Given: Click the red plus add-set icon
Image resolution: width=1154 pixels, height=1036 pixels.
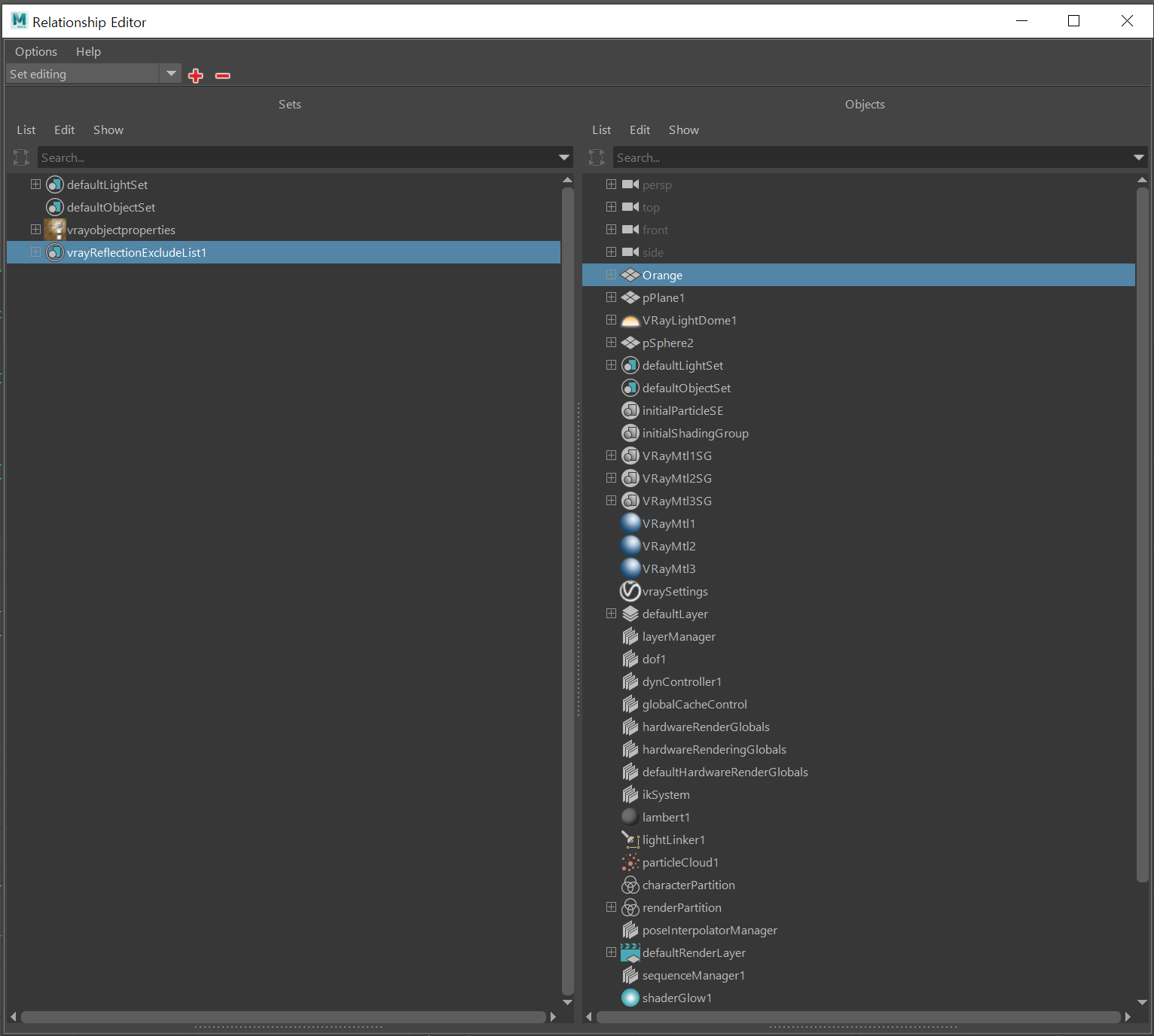Looking at the screenshot, I should tap(196, 75).
